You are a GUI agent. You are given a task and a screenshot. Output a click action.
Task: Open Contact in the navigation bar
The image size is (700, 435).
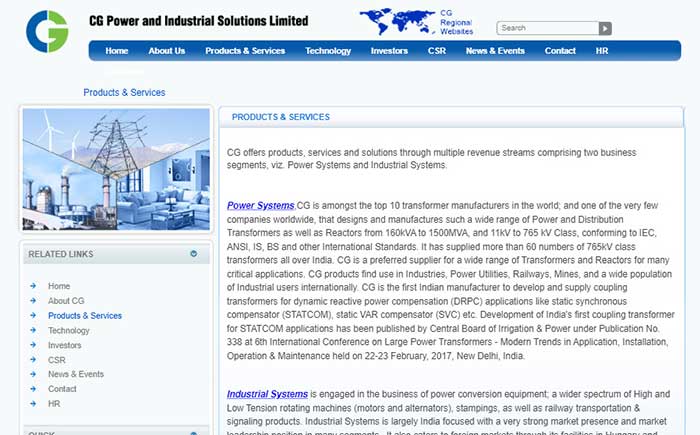[560, 51]
